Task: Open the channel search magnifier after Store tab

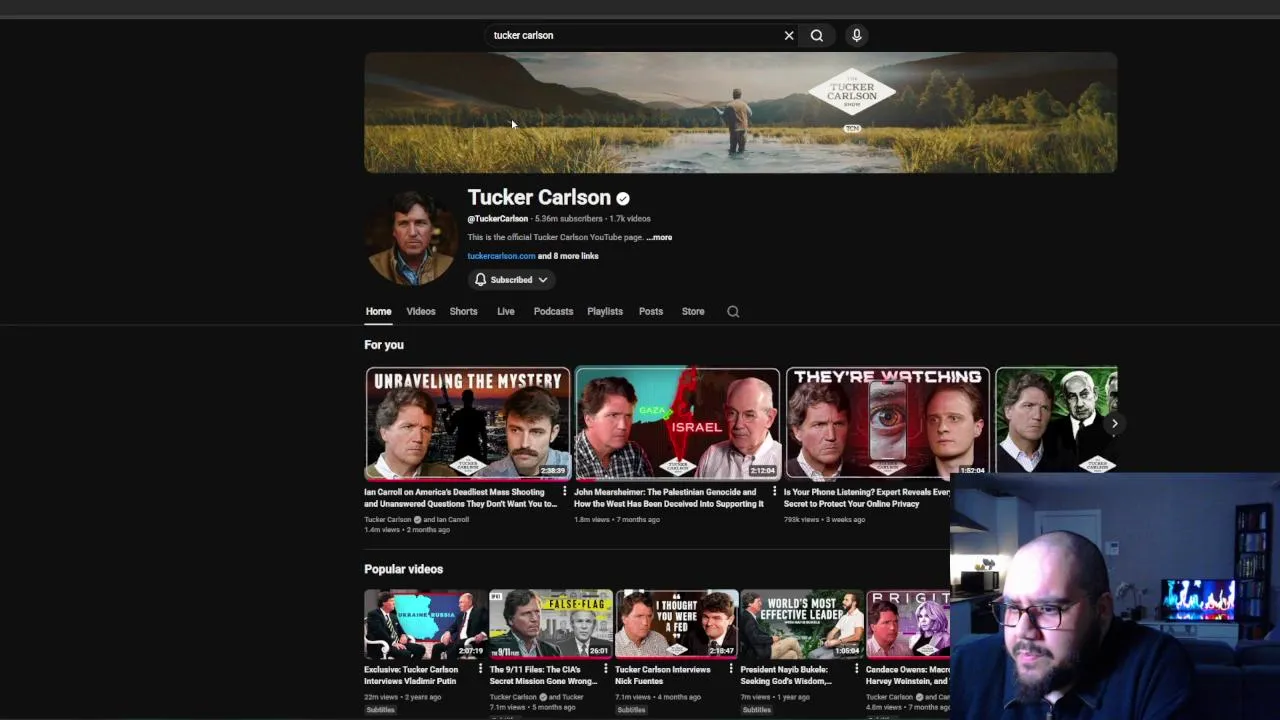Action: 733,311
